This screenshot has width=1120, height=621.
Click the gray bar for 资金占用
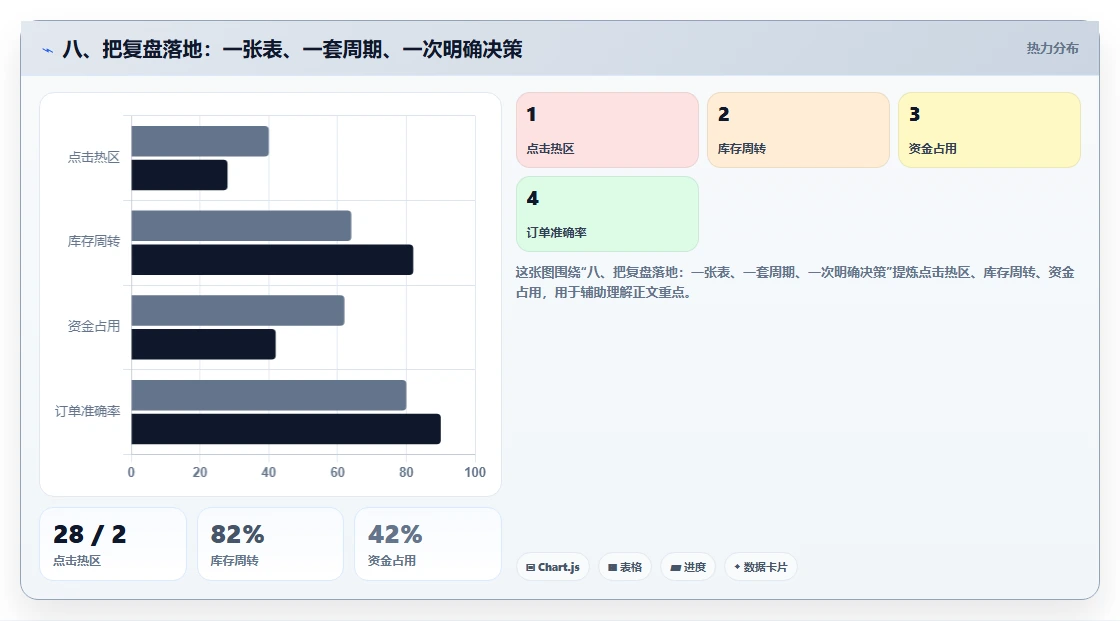pos(238,311)
